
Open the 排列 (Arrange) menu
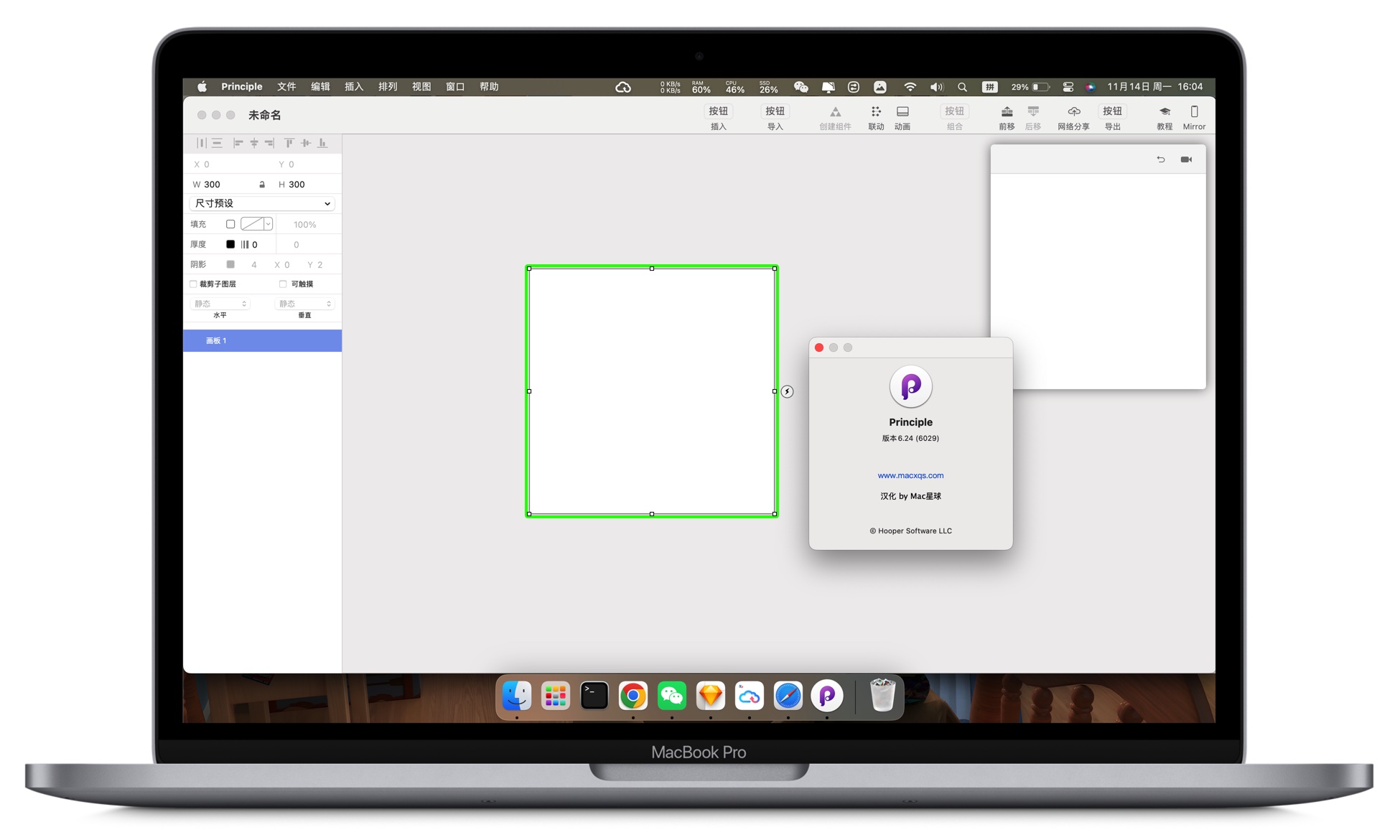pyautogui.click(x=388, y=87)
